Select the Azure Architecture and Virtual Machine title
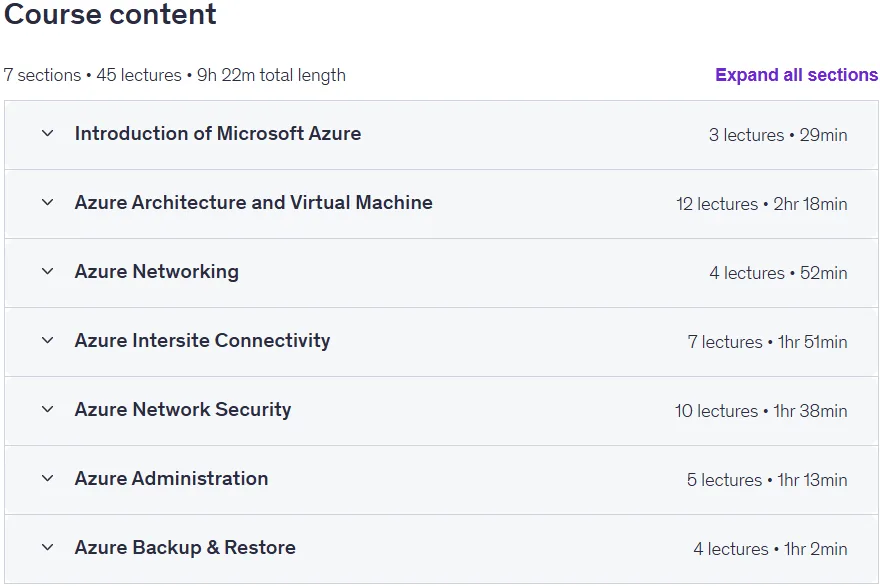 [254, 203]
